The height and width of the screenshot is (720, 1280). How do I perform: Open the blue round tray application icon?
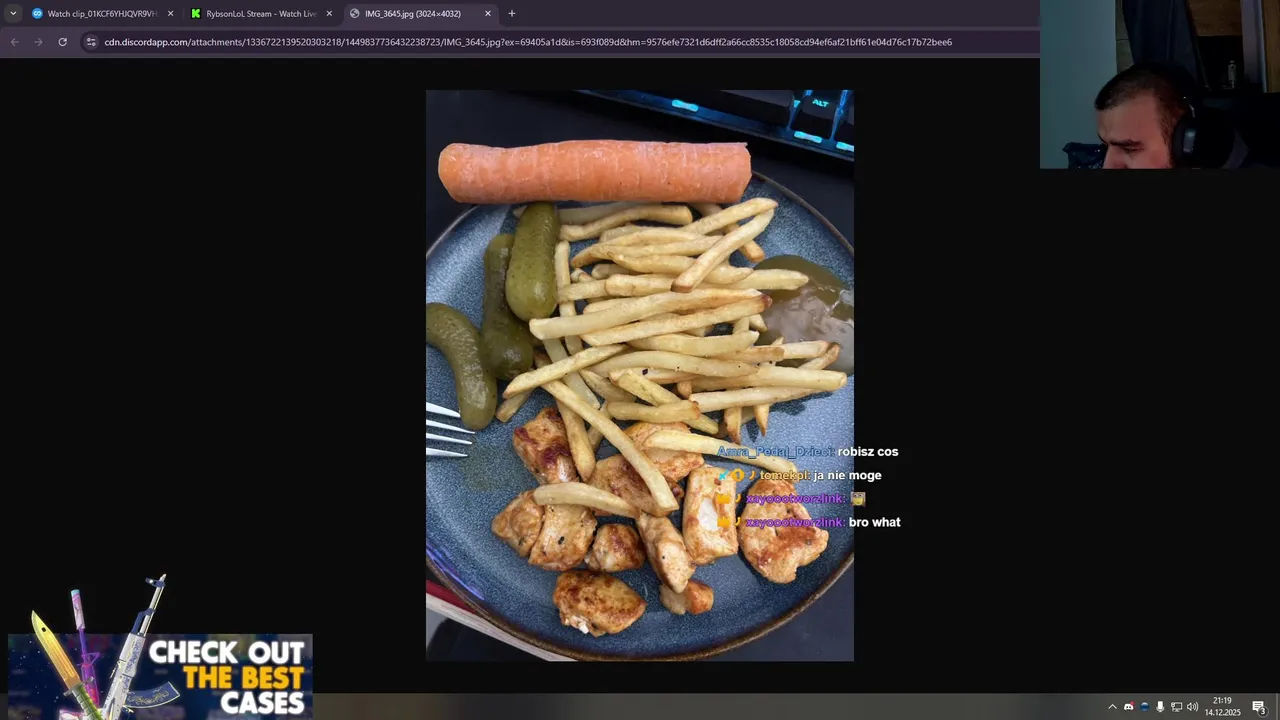tap(1144, 707)
